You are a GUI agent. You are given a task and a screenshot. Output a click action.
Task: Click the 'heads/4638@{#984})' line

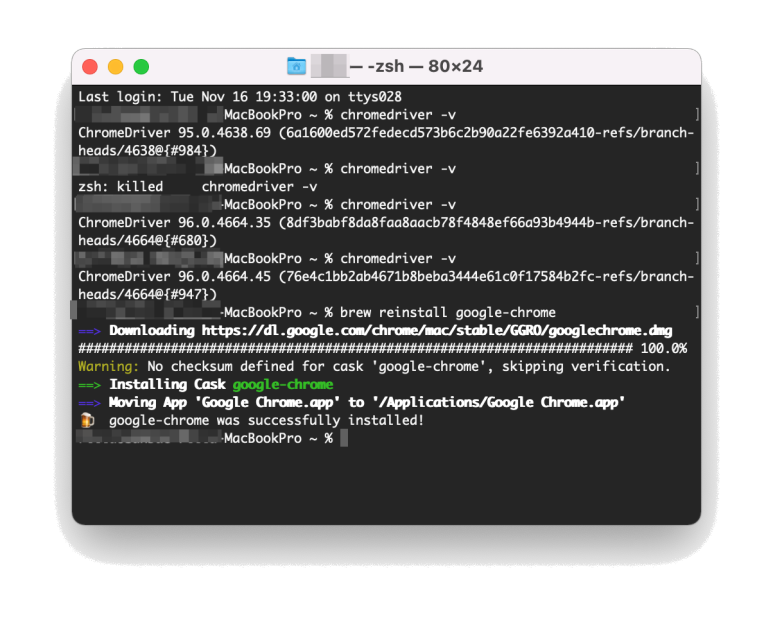147,150
